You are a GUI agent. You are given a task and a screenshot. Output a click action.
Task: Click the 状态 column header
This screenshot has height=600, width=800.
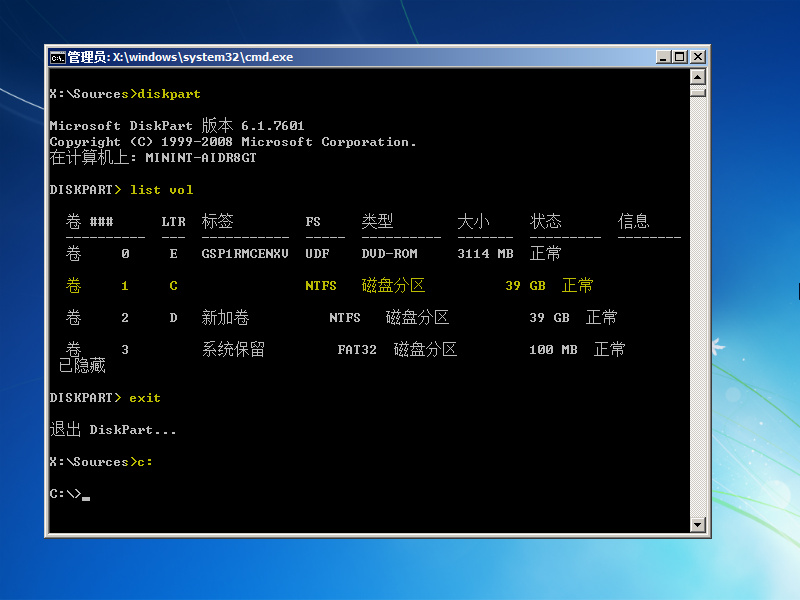click(x=545, y=221)
